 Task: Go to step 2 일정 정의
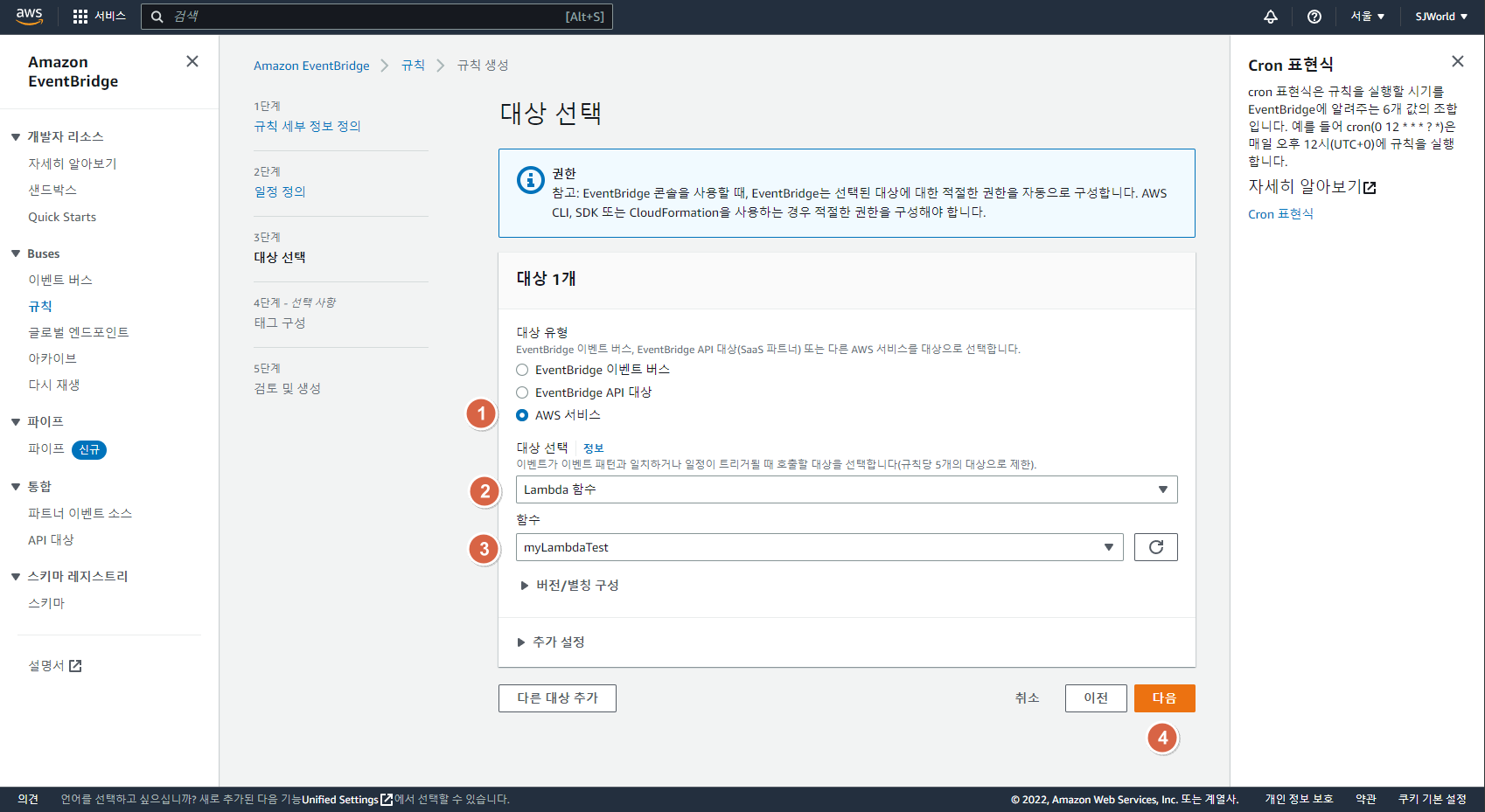pyautogui.click(x=280, y=191)
